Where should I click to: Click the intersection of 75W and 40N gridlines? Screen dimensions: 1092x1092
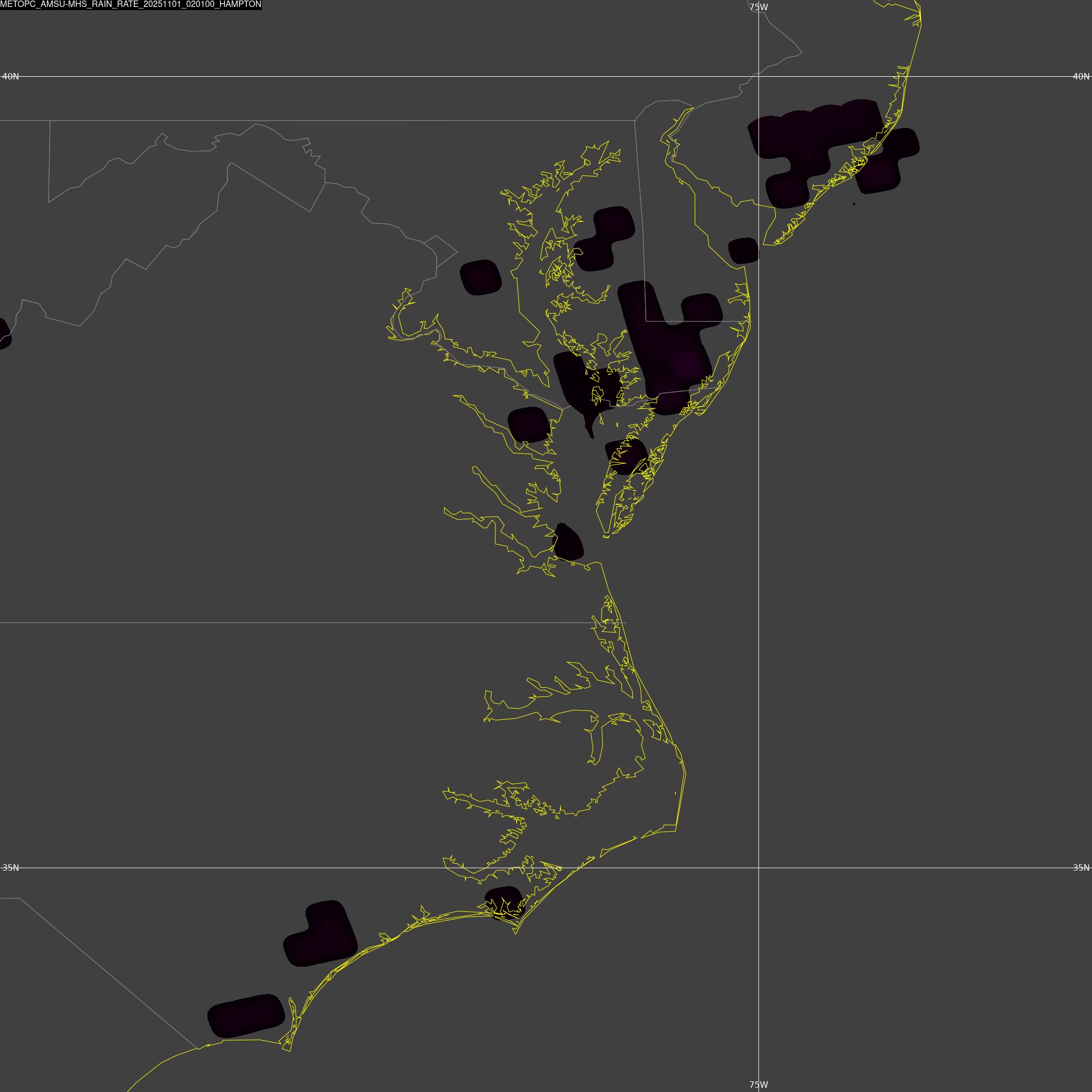pyautogui.click(x=759, y=76)
